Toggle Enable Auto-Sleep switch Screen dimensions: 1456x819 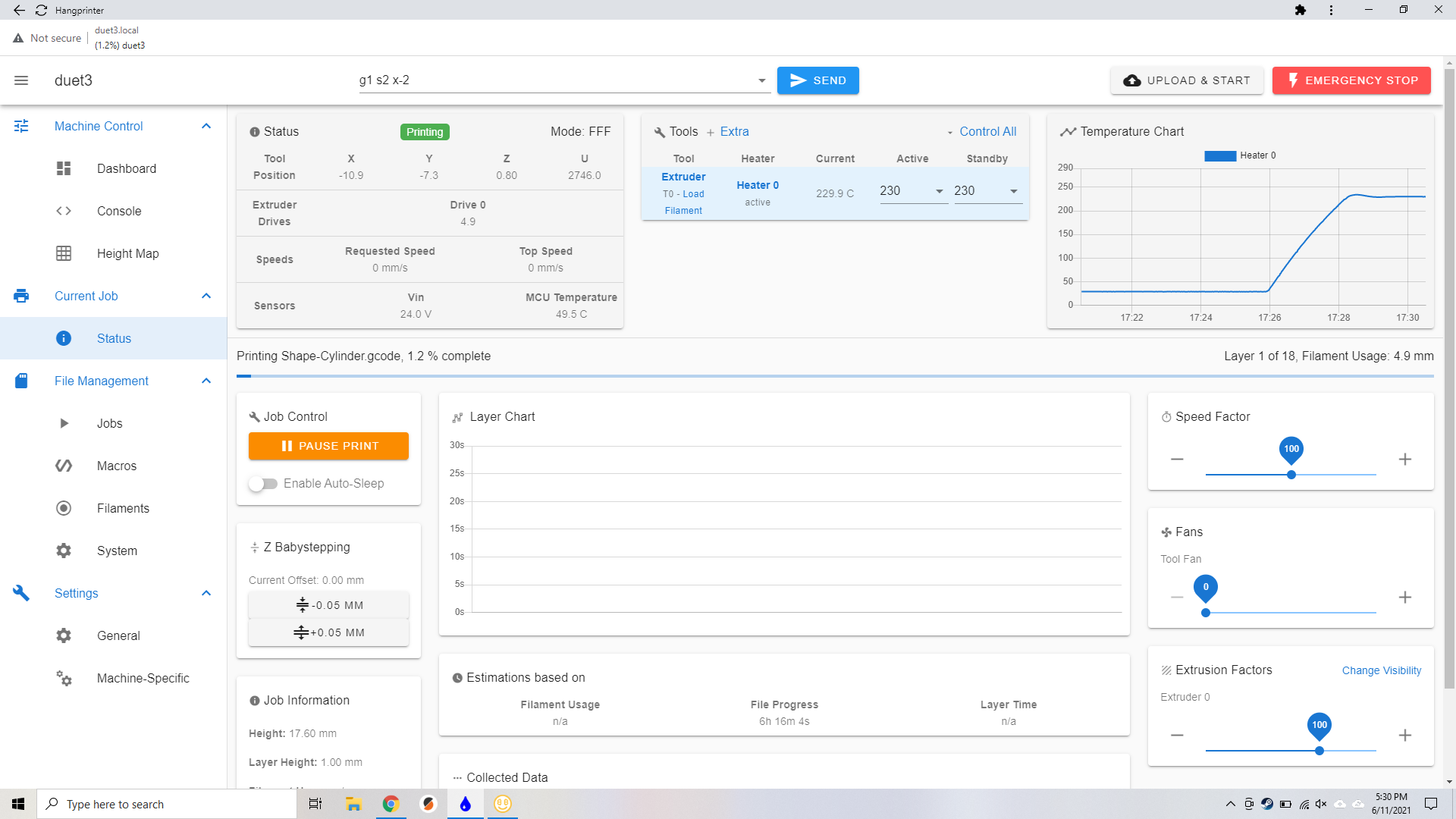tap(263, 484)
